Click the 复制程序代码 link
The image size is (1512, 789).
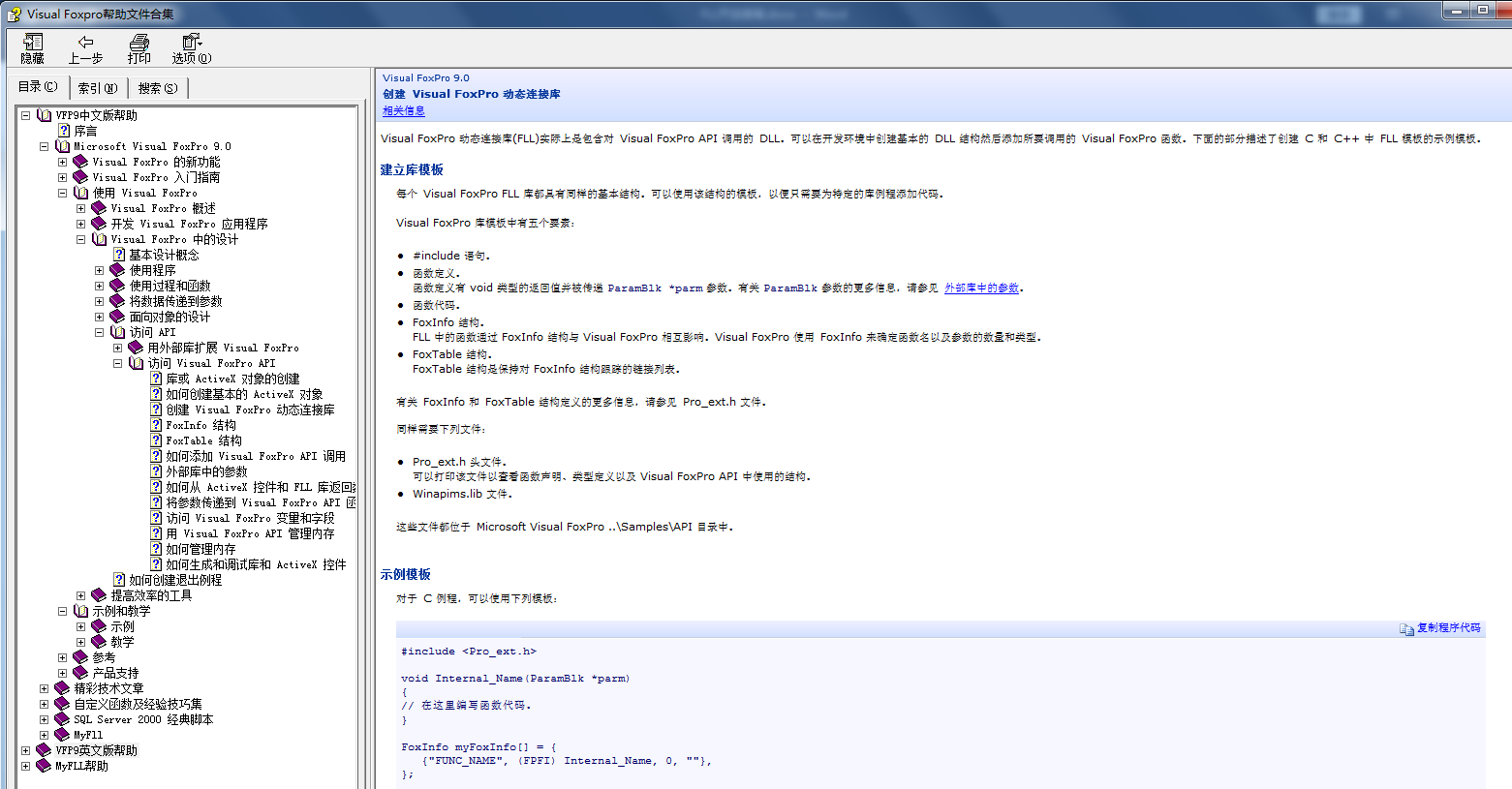click(x=1449, y=628)
